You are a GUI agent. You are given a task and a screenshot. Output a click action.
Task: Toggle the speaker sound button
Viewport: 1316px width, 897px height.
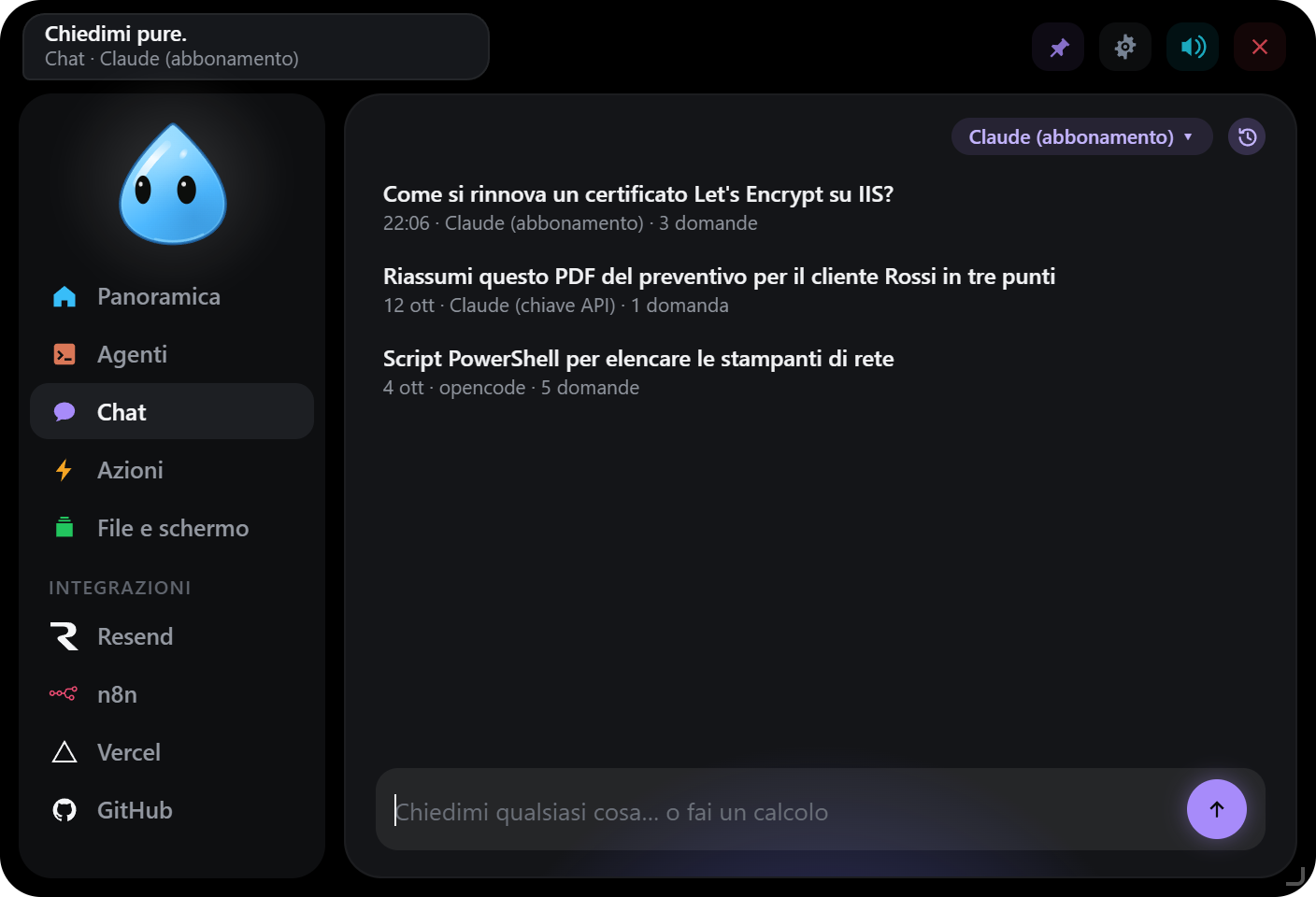pos(1193,47)
